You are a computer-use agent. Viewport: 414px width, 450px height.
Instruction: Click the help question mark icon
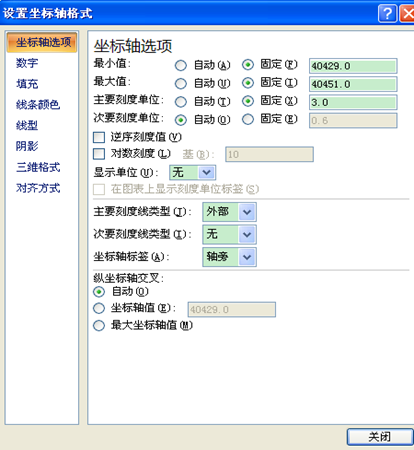[387, 14]
